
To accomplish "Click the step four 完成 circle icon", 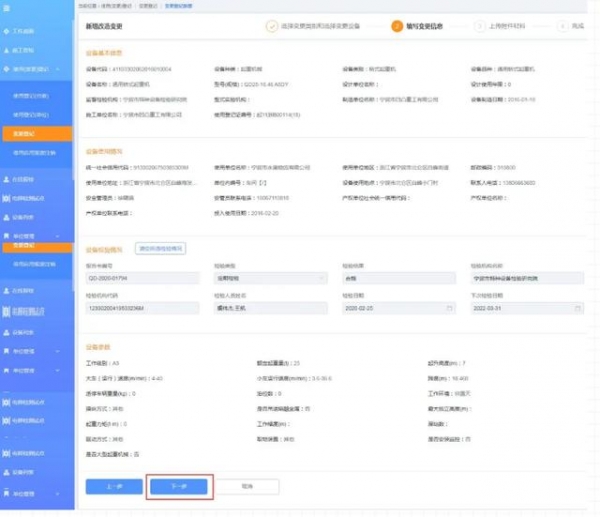I will 563,26.
